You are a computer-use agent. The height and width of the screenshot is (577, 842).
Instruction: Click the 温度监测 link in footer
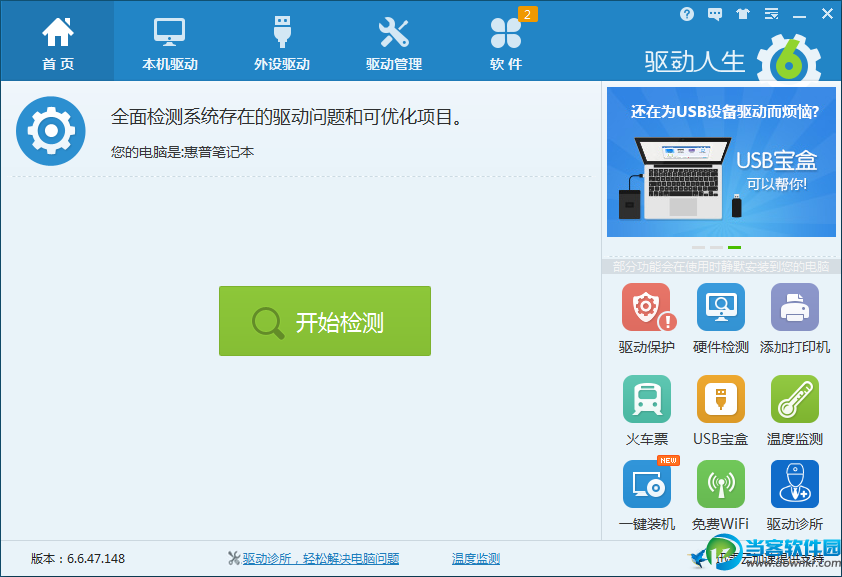click(x=476, y=558)
